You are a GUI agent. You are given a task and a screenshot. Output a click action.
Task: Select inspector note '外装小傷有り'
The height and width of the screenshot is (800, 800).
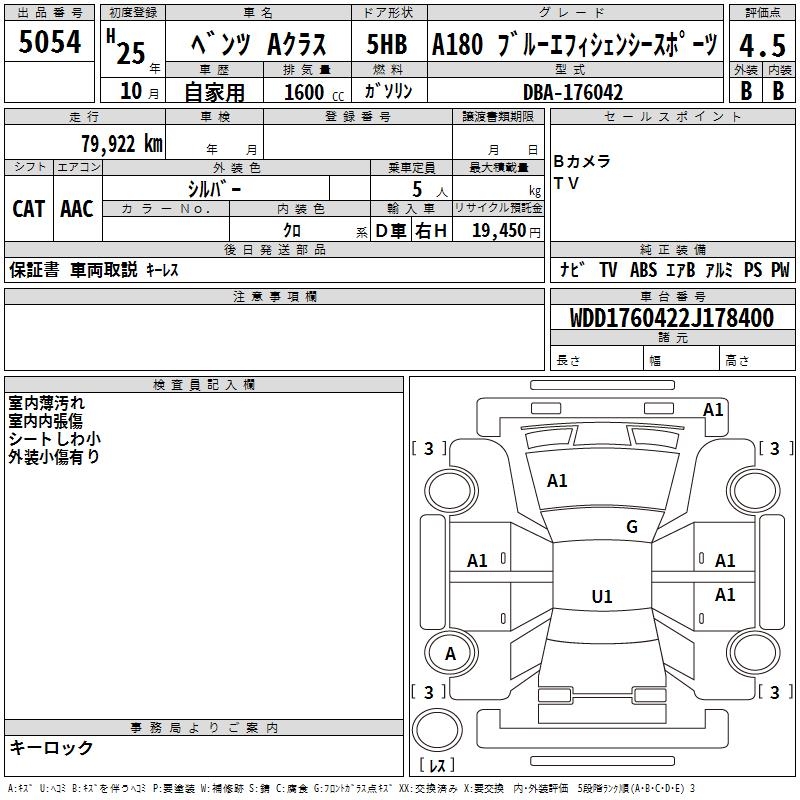(x=54, y=457)
